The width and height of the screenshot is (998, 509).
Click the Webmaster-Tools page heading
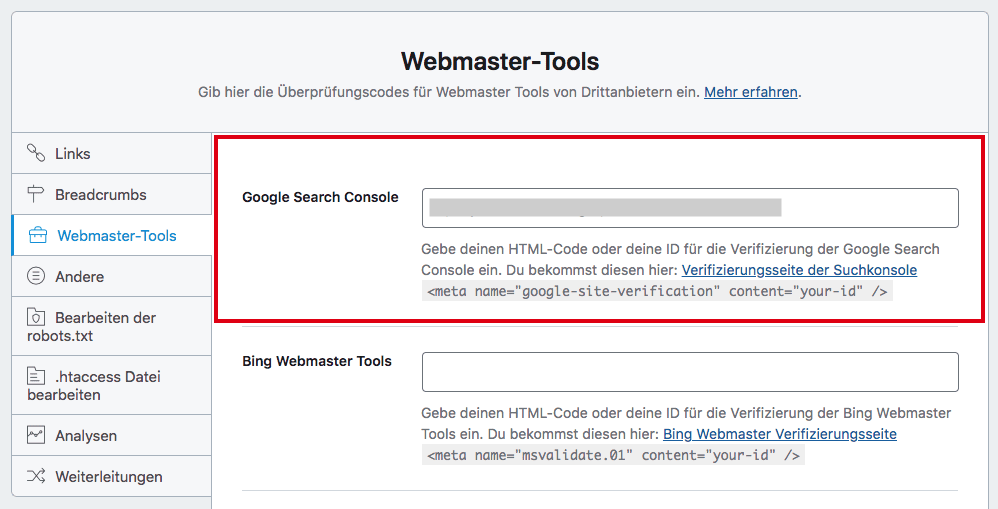click(500, 61)
